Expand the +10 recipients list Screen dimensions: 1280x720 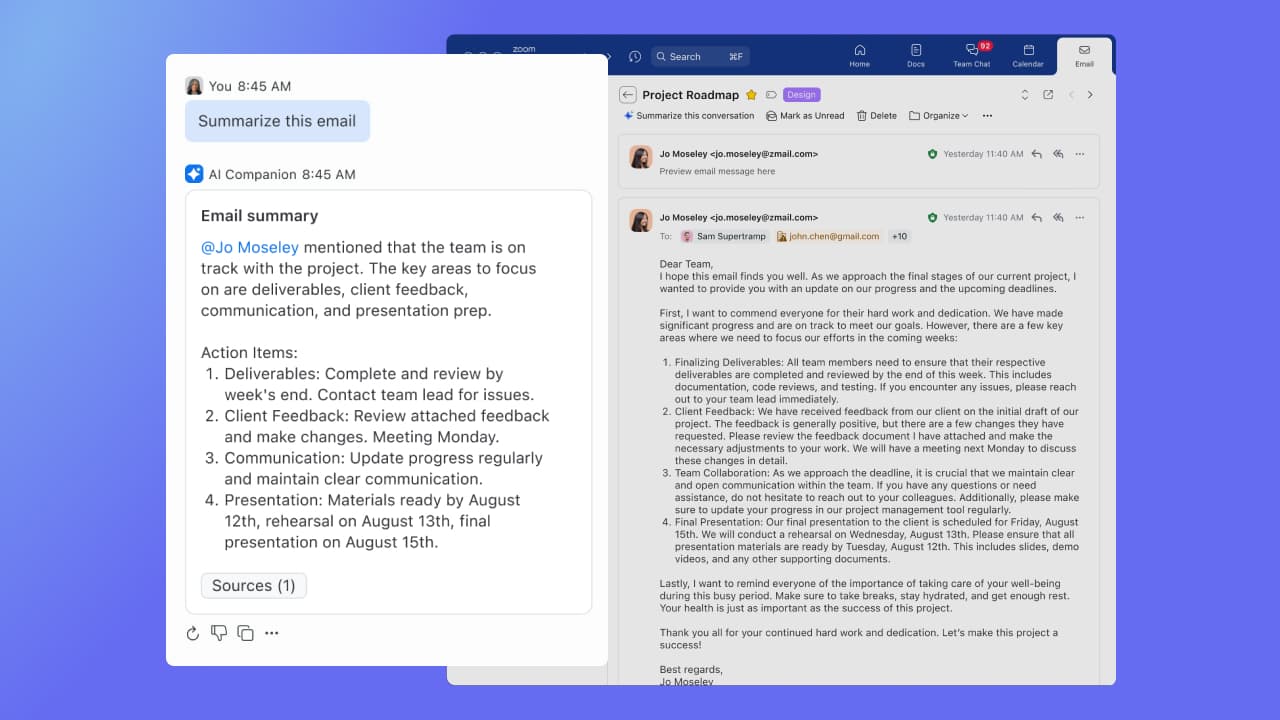[899, 237]
